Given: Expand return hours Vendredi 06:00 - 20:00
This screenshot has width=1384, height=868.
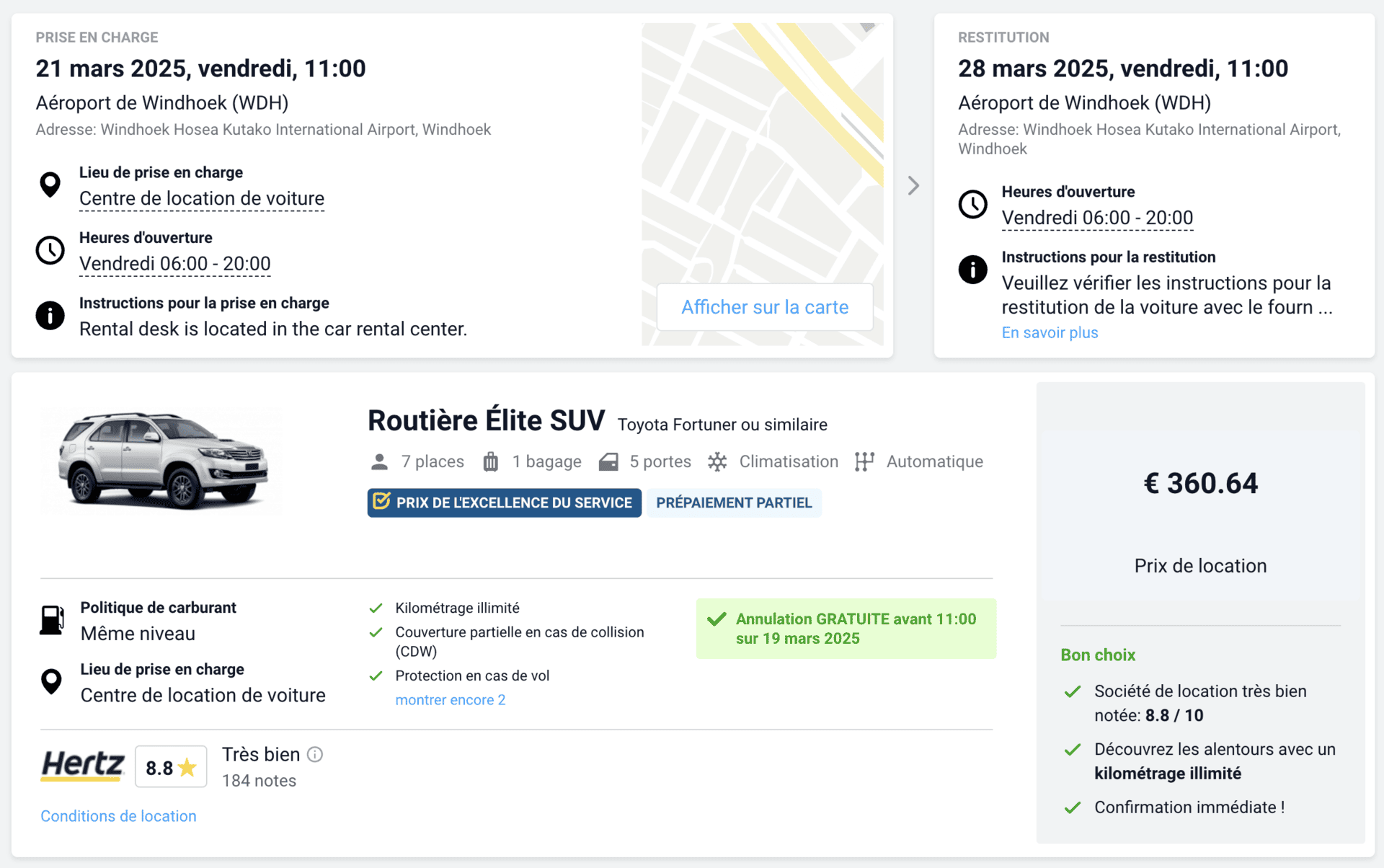Looking at the screenshot, I should [1097, 218].
